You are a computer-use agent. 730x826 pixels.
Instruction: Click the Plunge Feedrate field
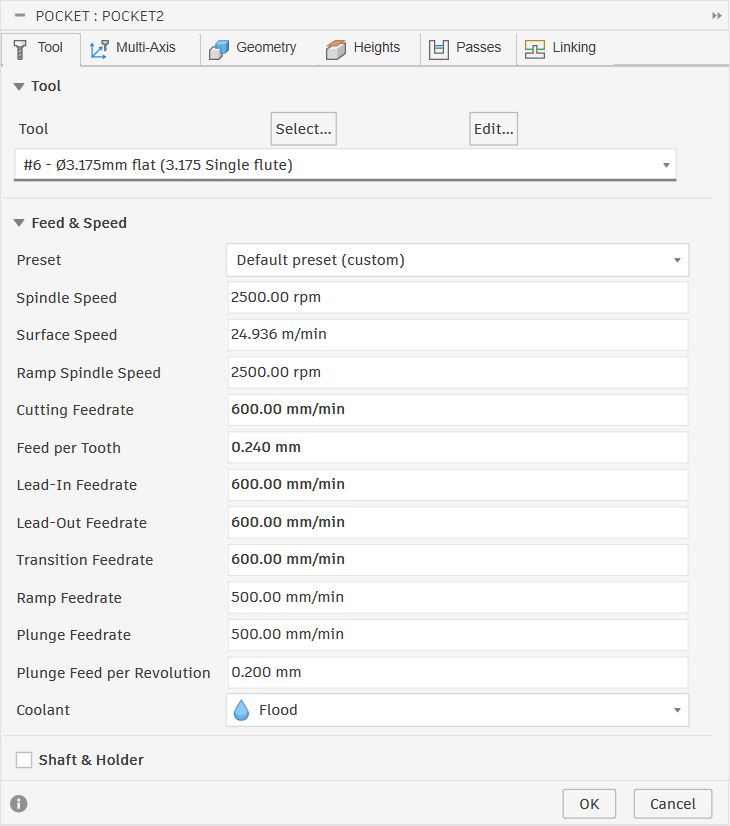click(458, 634)
